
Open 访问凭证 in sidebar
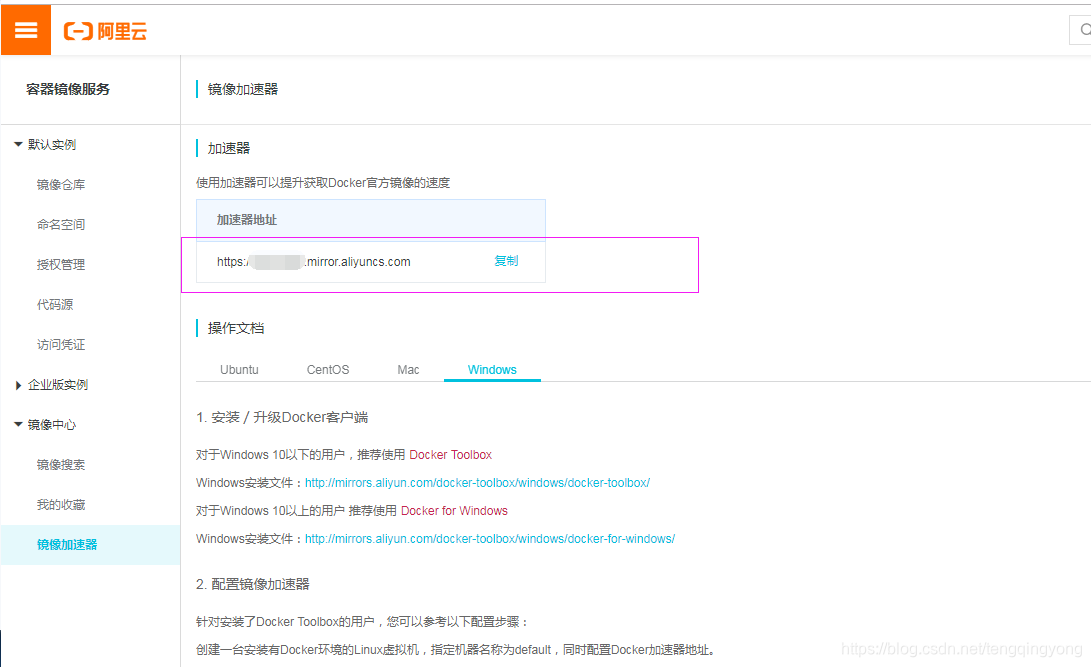(61, 344)
